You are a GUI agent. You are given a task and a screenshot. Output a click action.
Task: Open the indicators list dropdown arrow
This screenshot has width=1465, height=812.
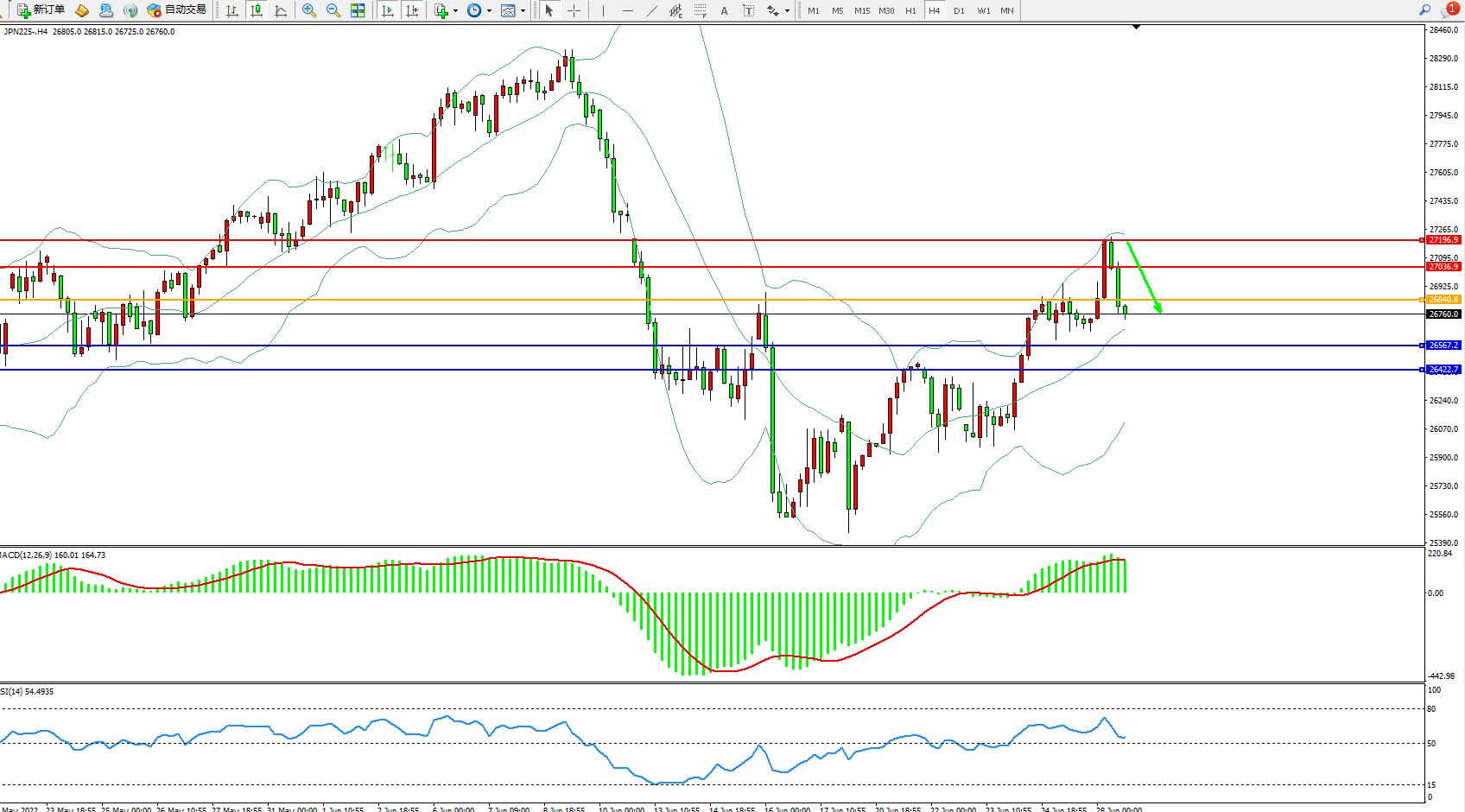pos(455,11)
